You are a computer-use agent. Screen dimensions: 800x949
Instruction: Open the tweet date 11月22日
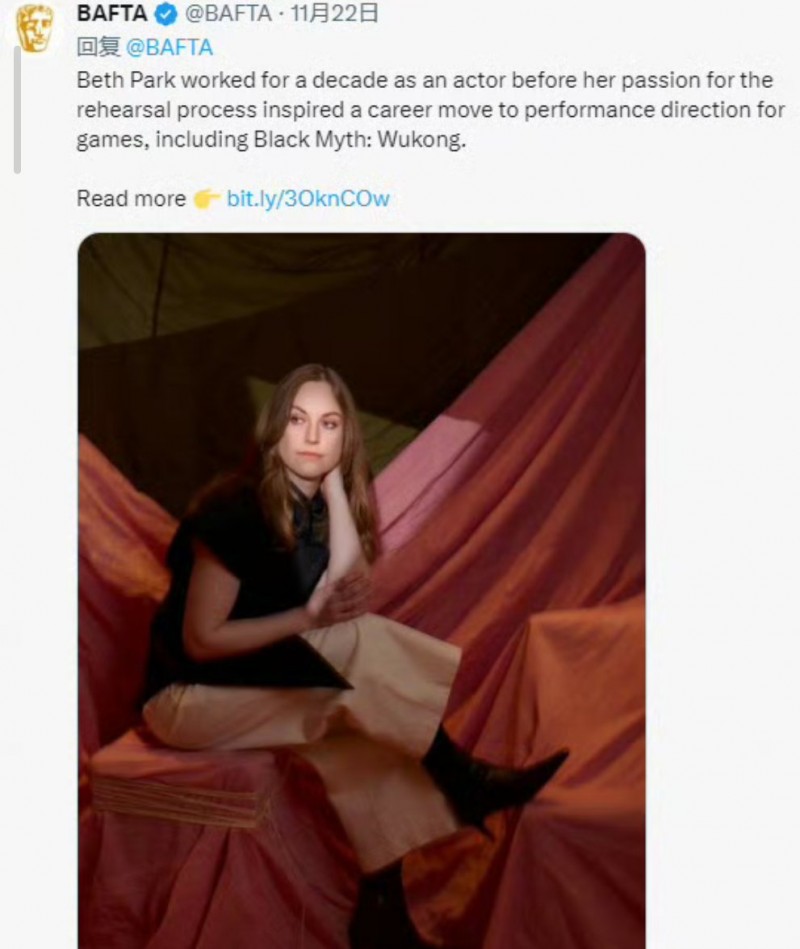[x=335, y=13]
